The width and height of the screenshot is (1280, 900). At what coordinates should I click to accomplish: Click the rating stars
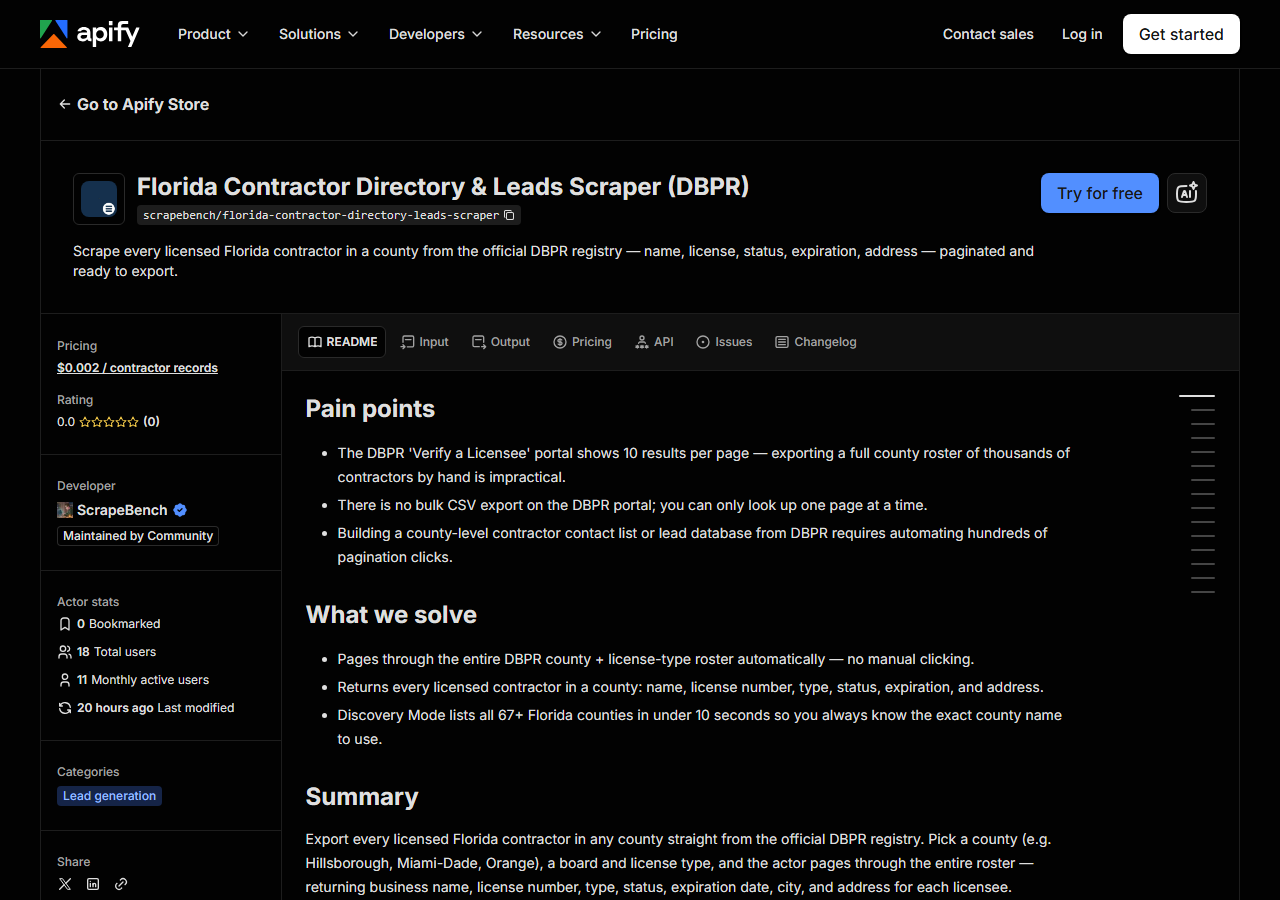tap(109, 422)
